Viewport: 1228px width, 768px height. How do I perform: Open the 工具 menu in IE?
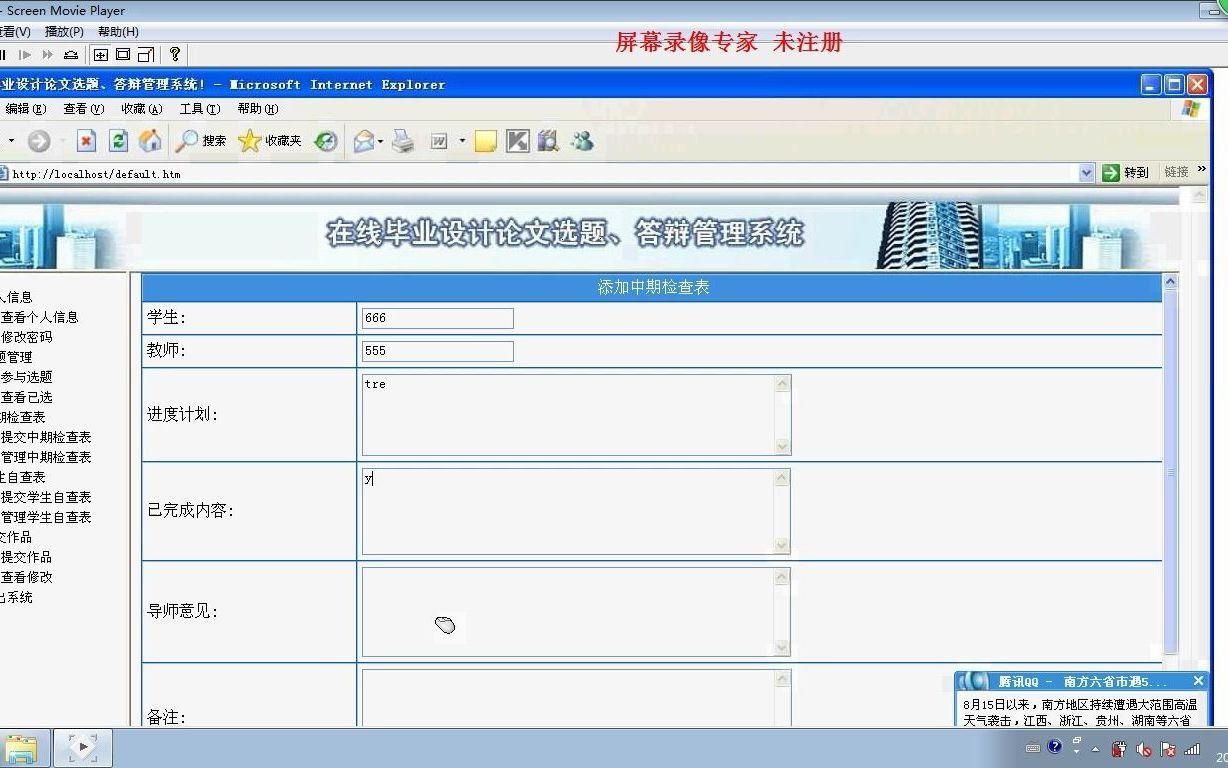198,109
